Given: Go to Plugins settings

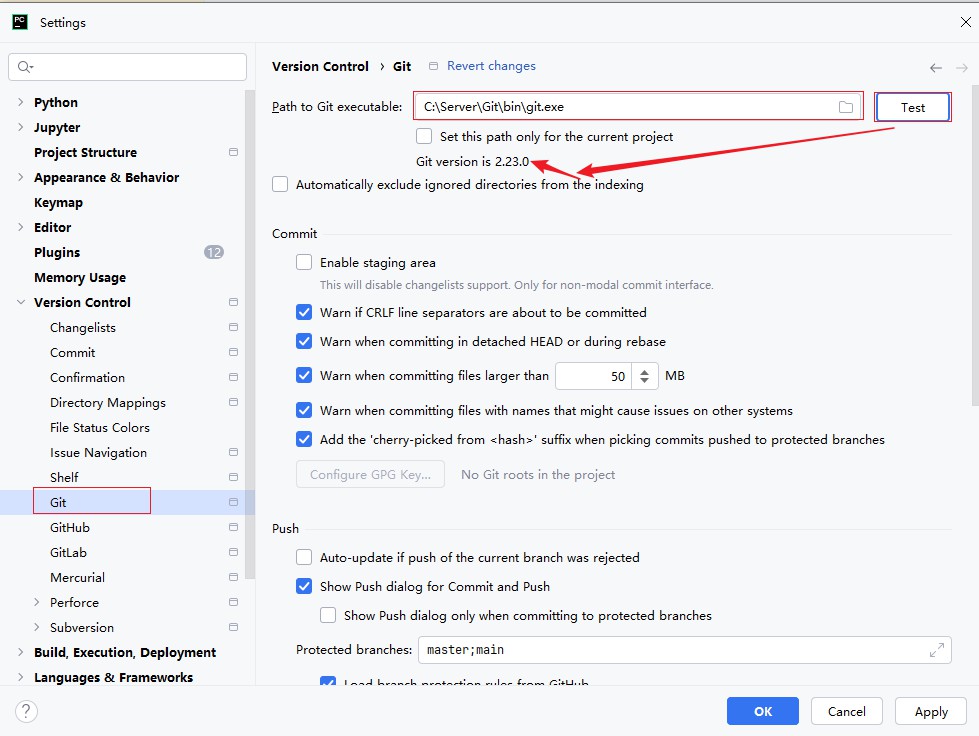Looking at the screenshot, I should point(57,252).
